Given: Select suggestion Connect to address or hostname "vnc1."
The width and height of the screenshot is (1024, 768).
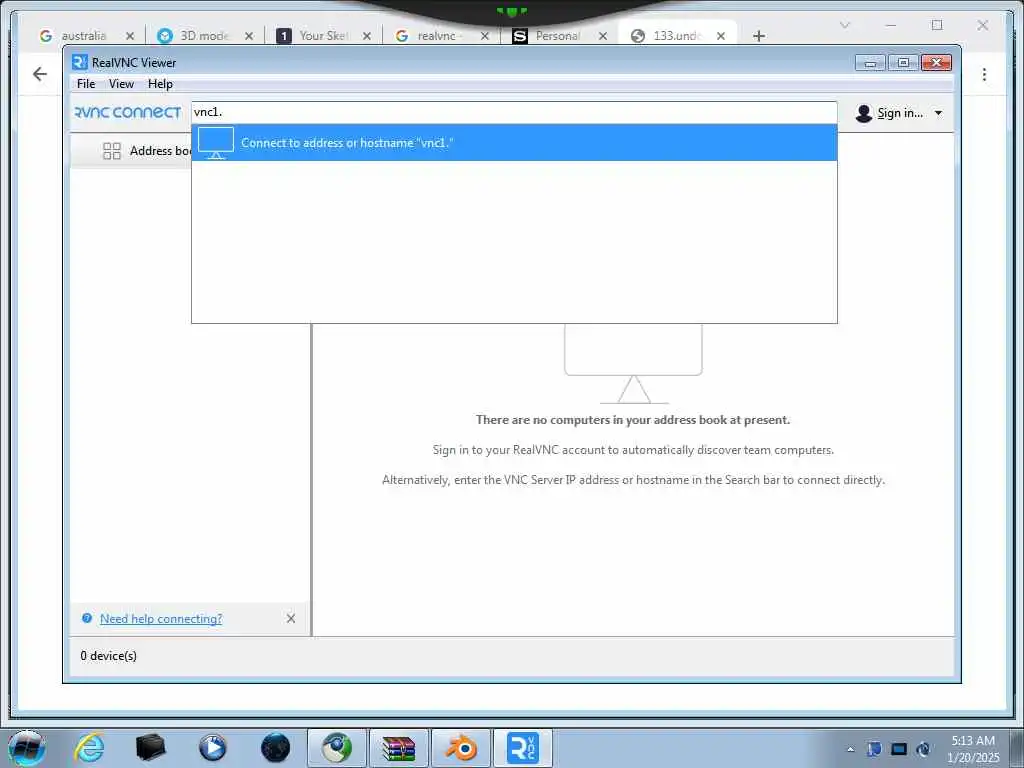Looking at the screenshot, I should [514, 142].
